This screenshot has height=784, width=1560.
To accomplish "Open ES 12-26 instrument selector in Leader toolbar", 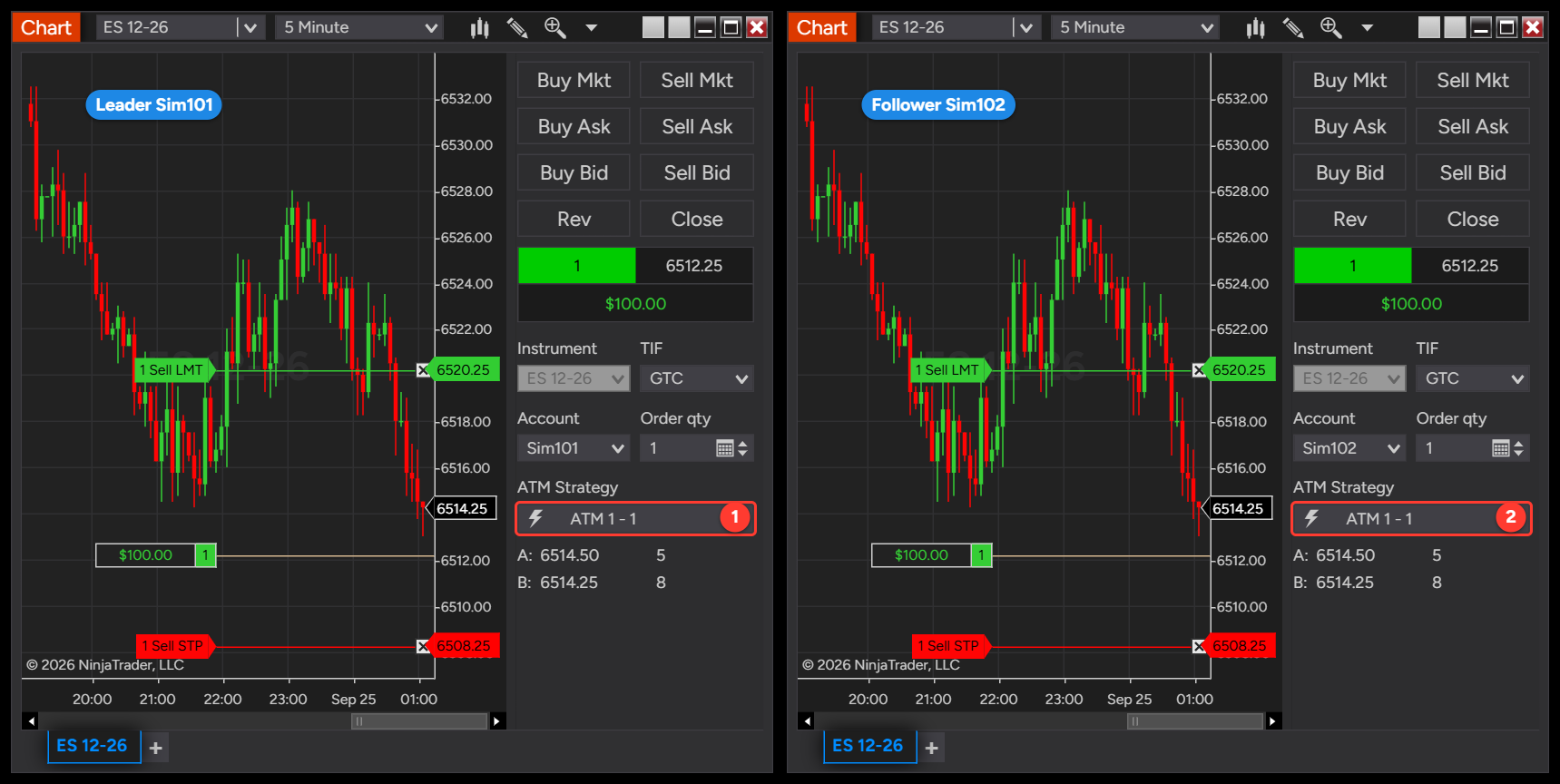I will (181, 28).
